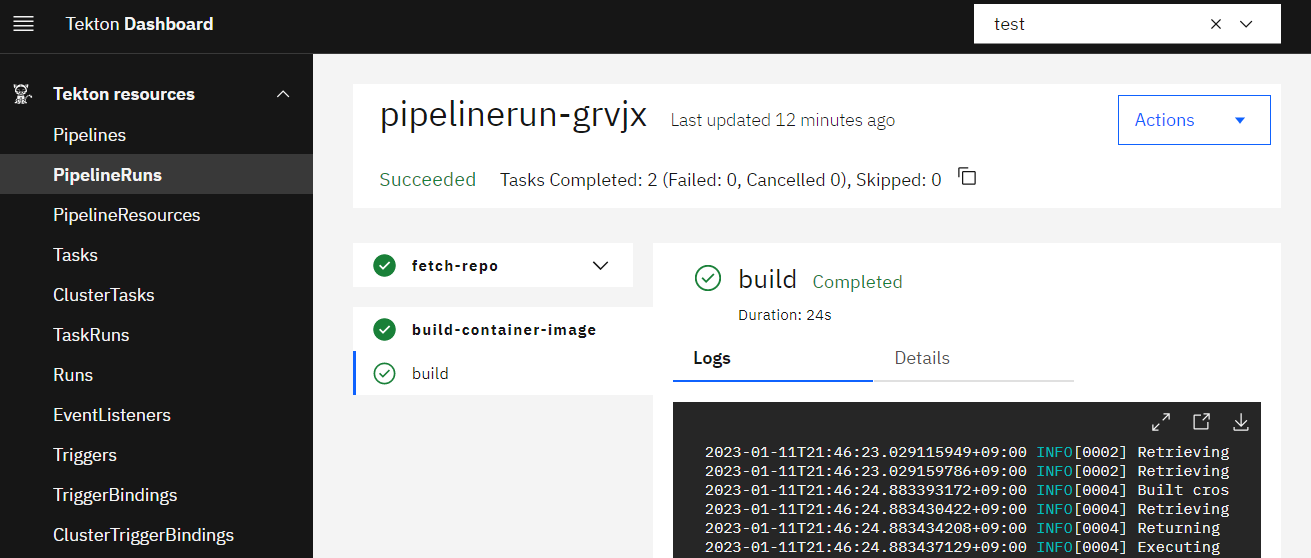
Task: Open PipelineRuns in sidebar
Action: pos(156,175)
